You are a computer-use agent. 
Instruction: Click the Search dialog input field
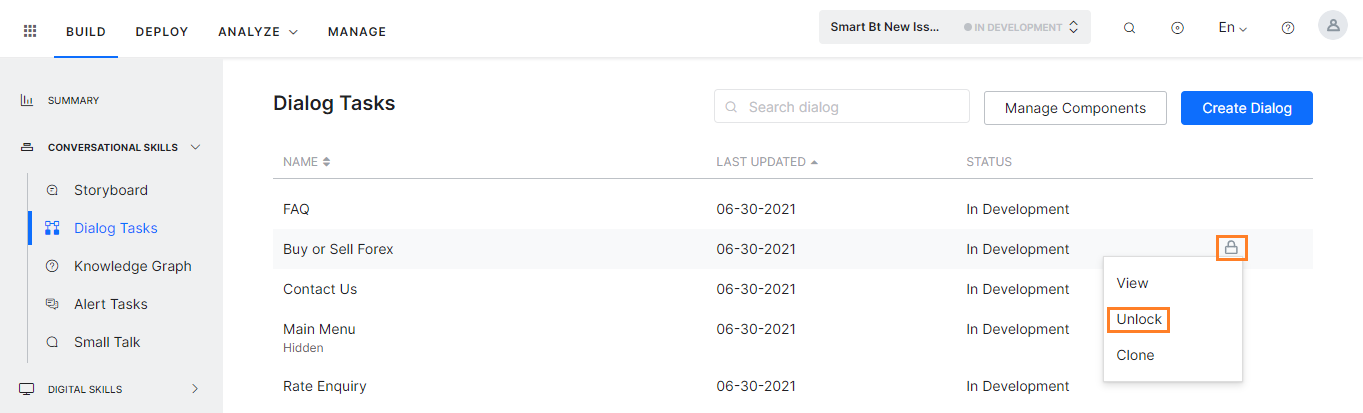tap(850, 107)
